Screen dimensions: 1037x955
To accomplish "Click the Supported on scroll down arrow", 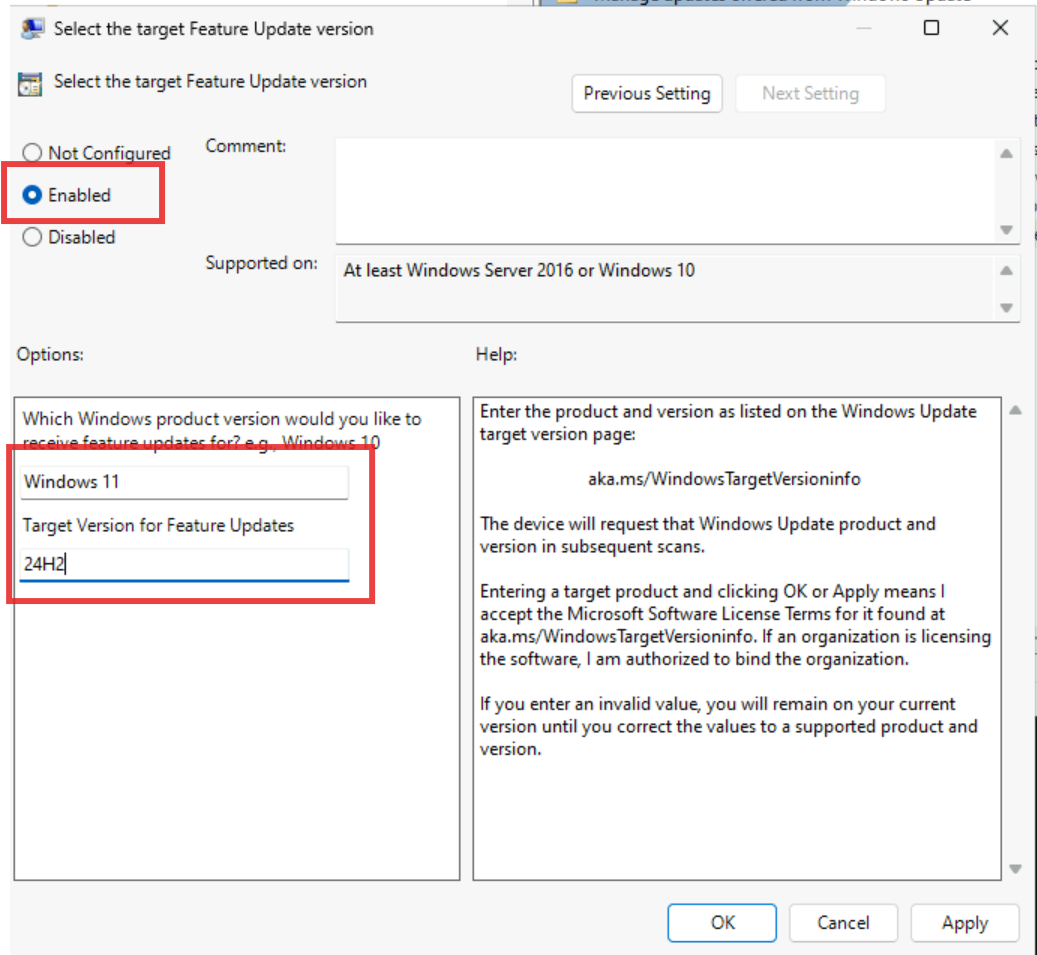I will (x=1008, y=307).
